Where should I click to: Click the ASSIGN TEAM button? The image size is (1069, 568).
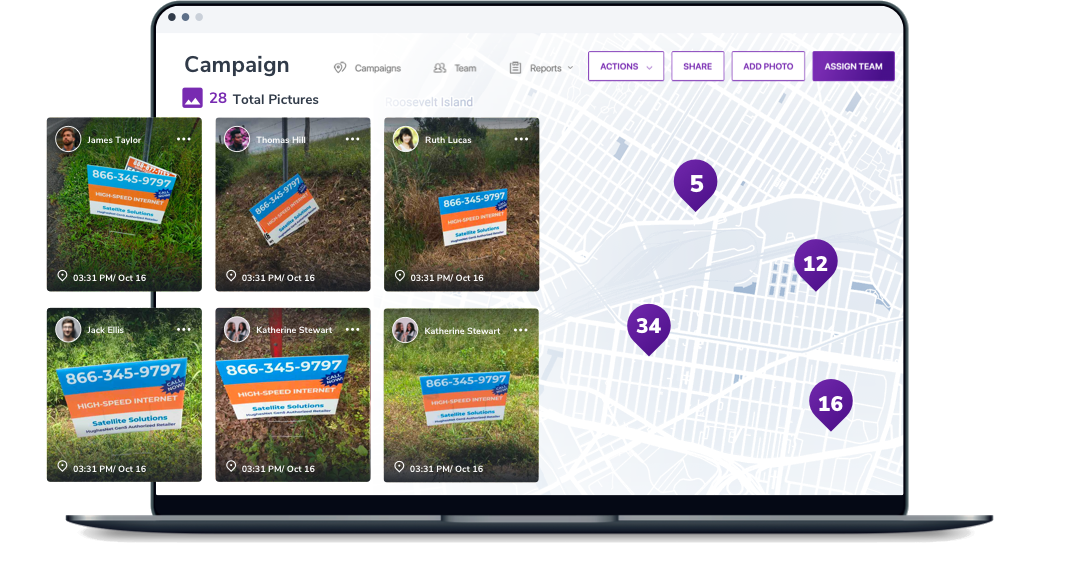pyautogui.click(x=853, y=66)
